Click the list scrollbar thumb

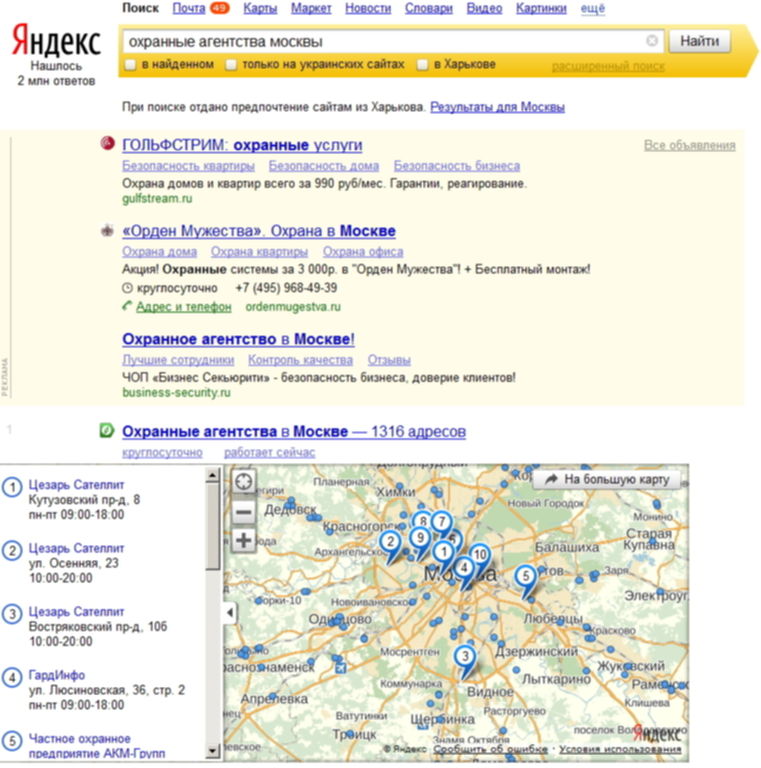(x=213, y=527)
